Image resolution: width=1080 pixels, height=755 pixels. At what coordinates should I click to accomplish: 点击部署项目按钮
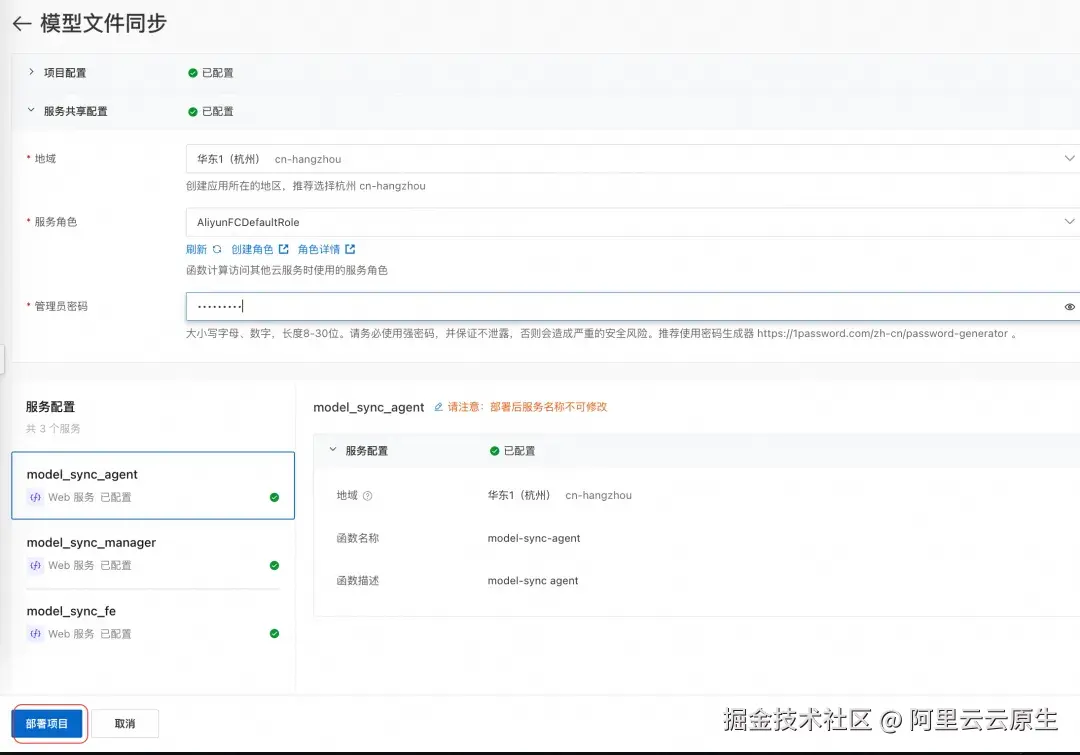click(x=48, y=723)
